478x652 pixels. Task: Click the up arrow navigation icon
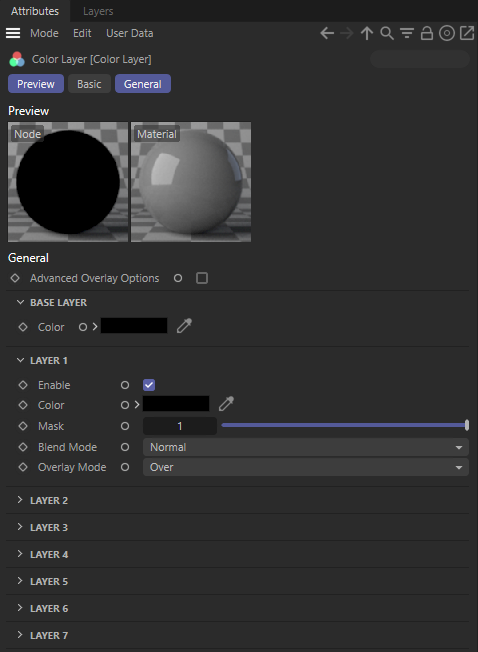pyautogui.click(x=367, y=33)
